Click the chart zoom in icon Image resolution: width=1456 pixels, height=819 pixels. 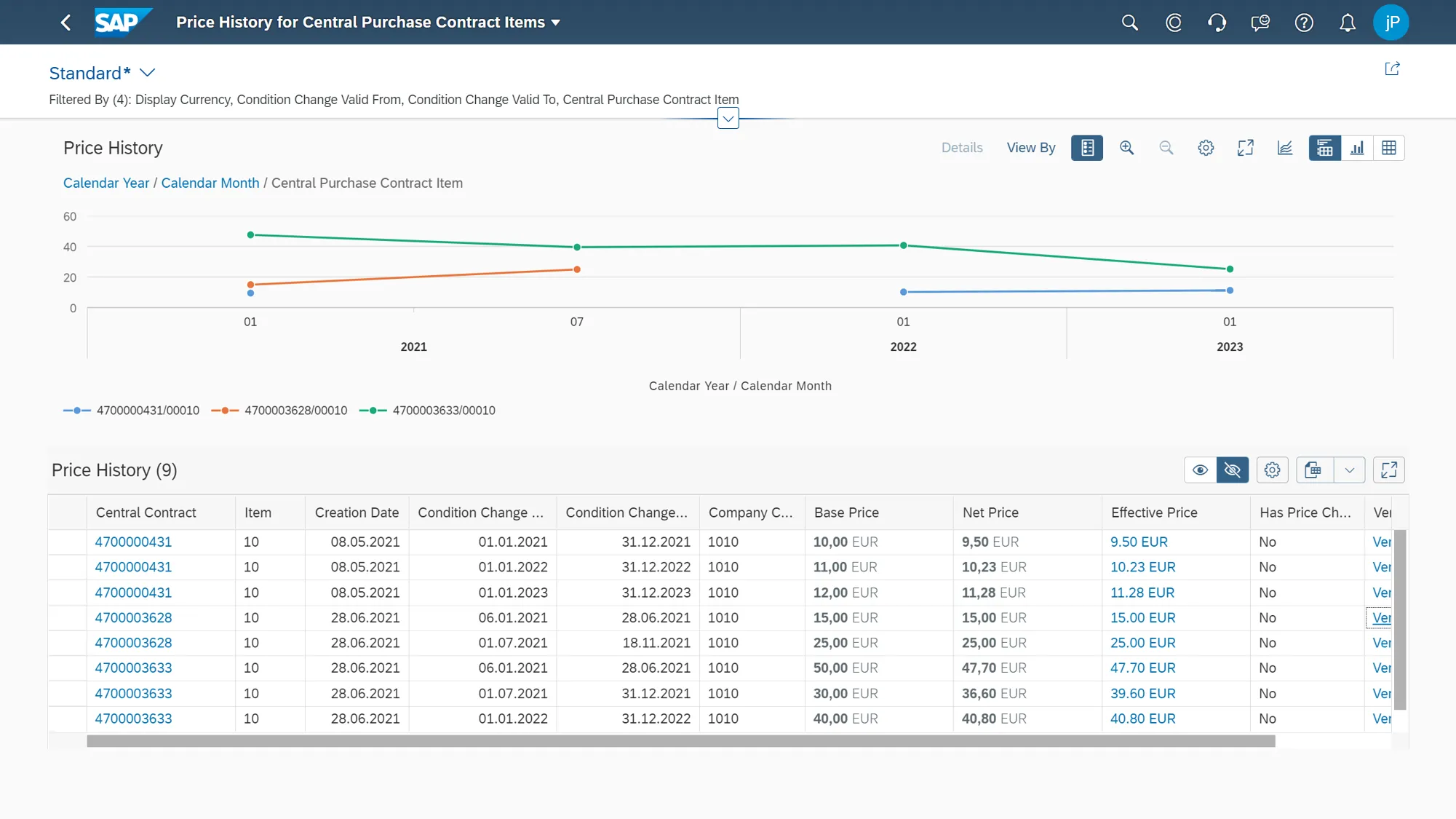coord(1126,148)
